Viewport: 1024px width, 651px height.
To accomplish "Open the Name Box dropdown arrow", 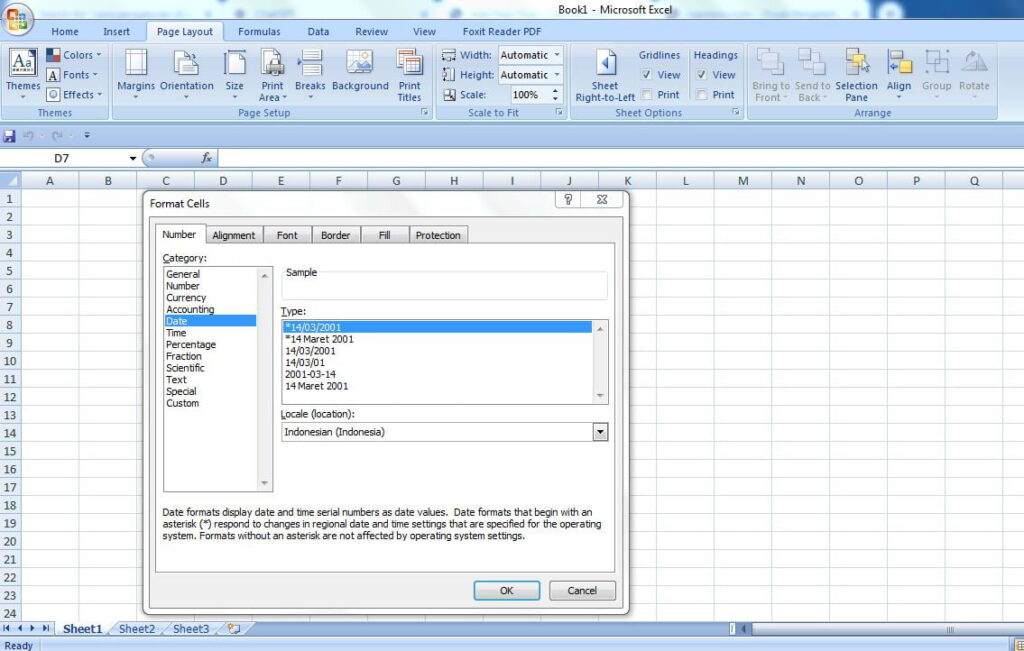I will click(x=133, y=158).
